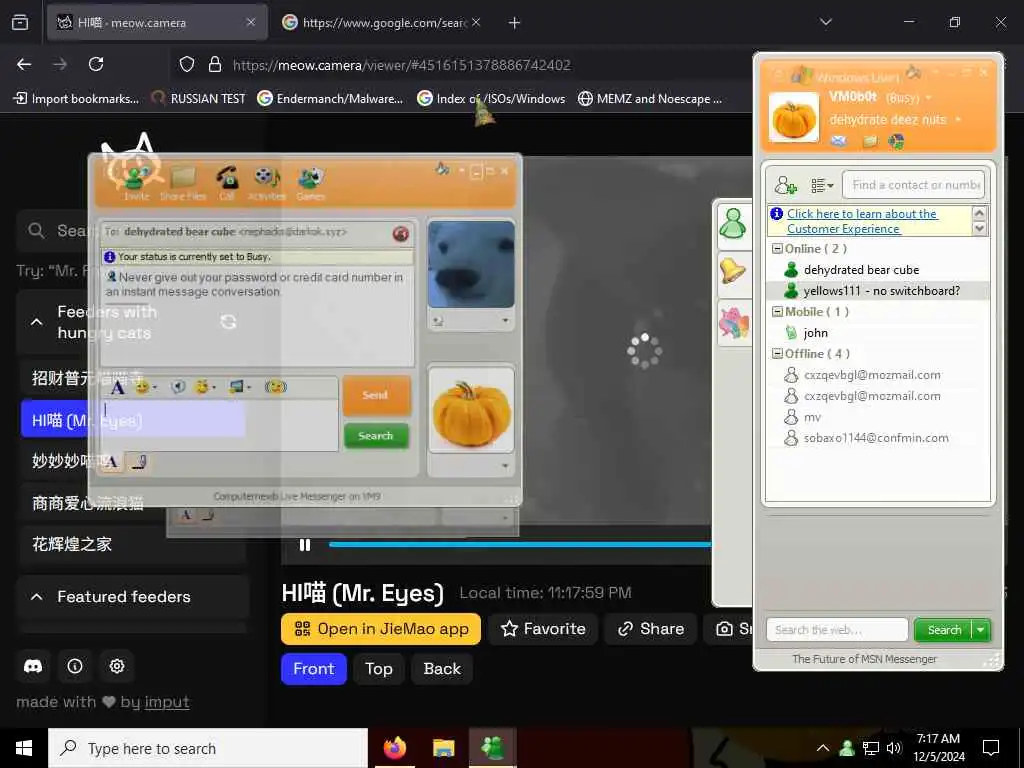Block this contact with red icon

coord(400,233)
